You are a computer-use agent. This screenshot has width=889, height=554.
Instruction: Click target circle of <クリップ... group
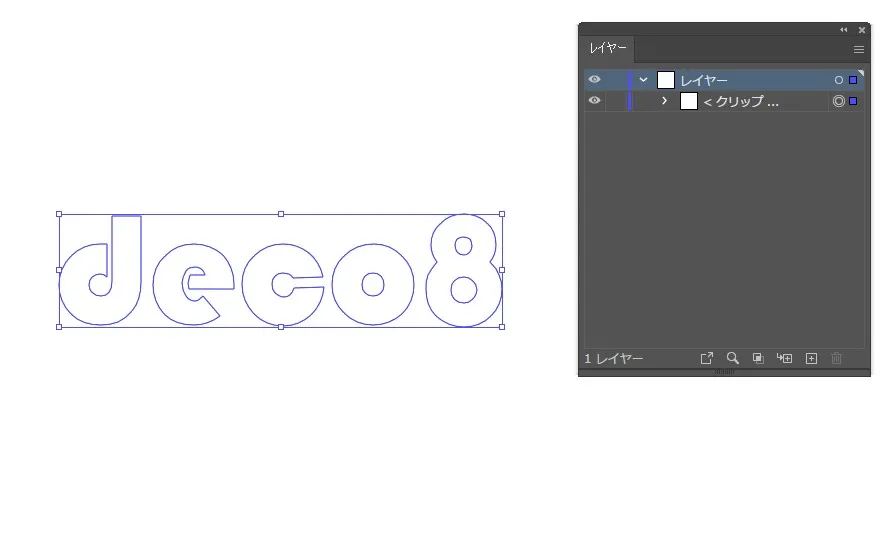point(839,101)
